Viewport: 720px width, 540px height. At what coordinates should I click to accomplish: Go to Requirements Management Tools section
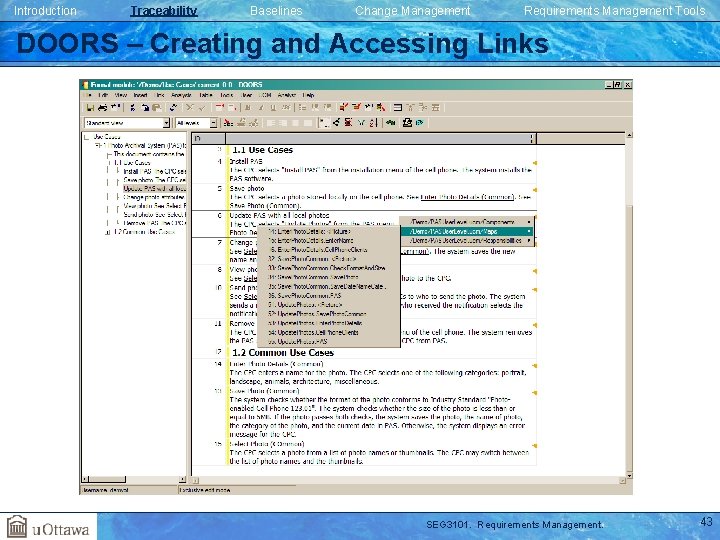click(614, 11)
